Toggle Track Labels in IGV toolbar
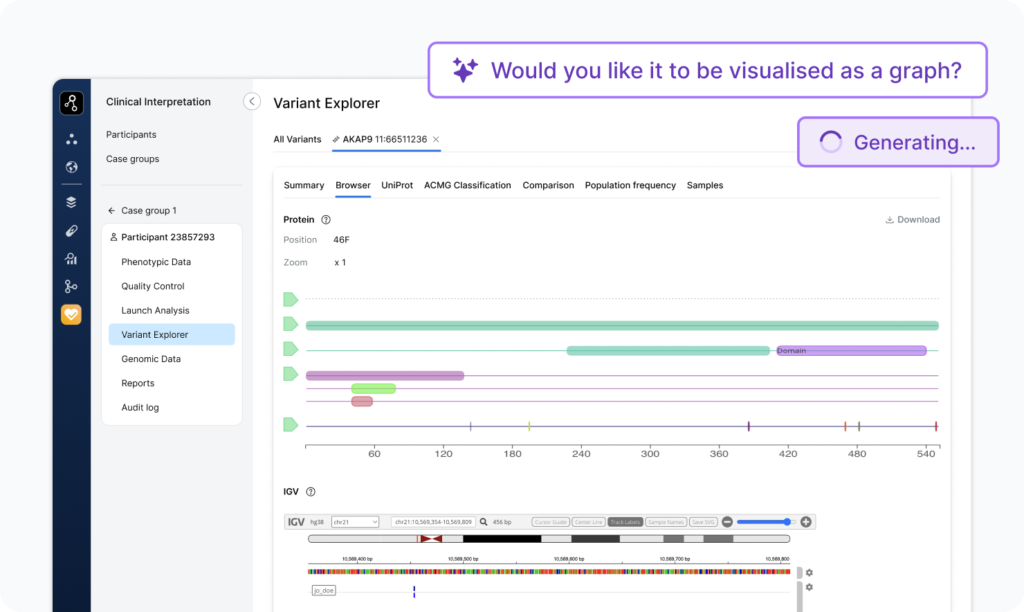 (625, 522)
